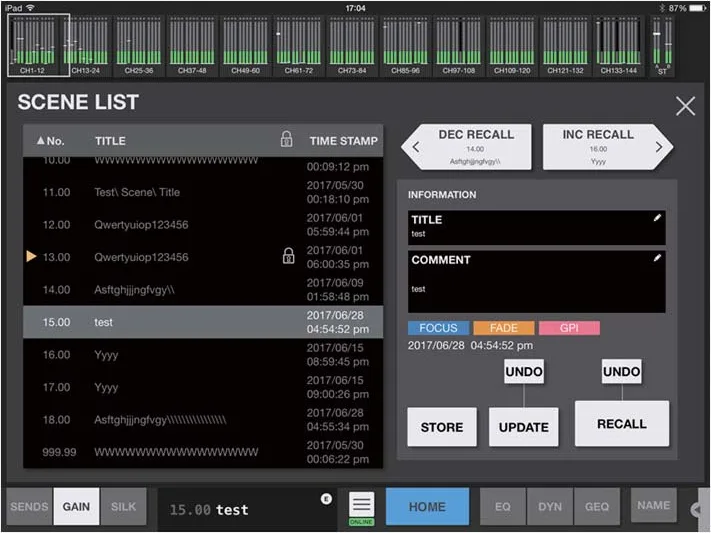711x533 pixels.
Task: Tap the COMMENT information field
Action: (x=536, y=281)
